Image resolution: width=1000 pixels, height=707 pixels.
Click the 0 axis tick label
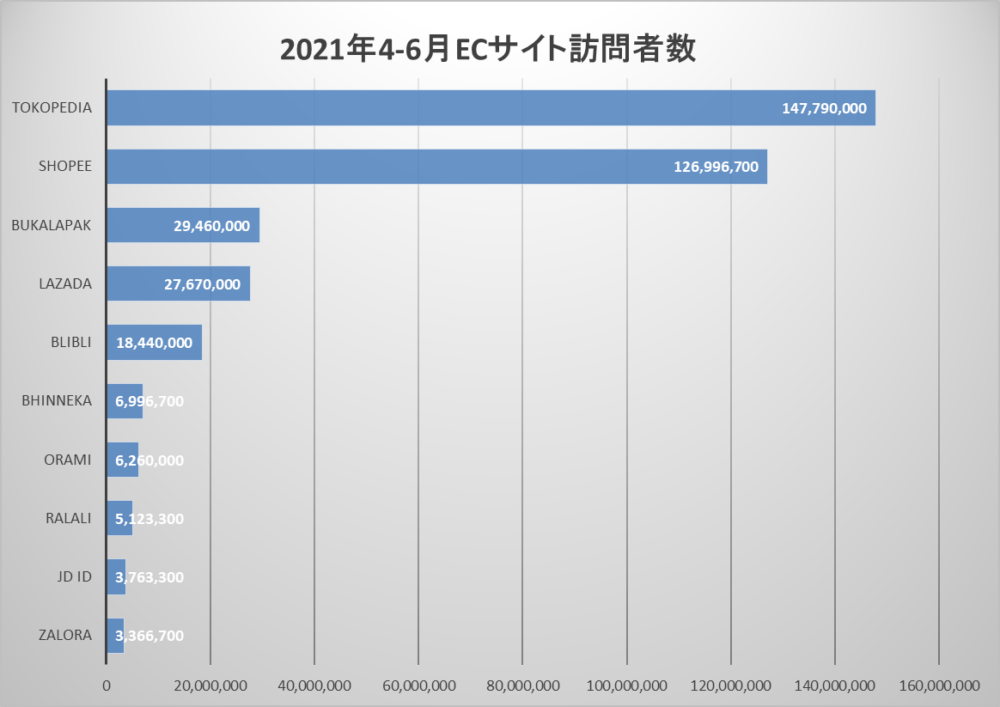pyautogui.click(x=107, y=686)
